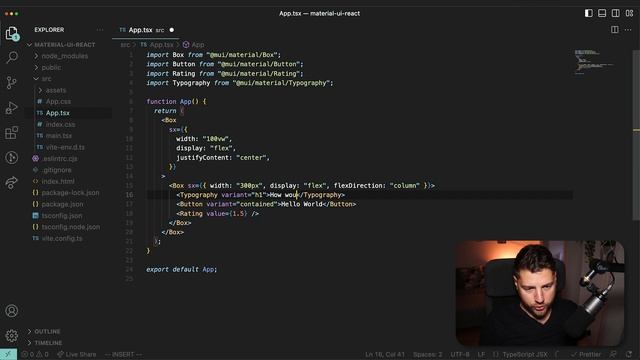Expand the OUTLINE section
This screenshot has width=640, height=360.
coord(47,331)
